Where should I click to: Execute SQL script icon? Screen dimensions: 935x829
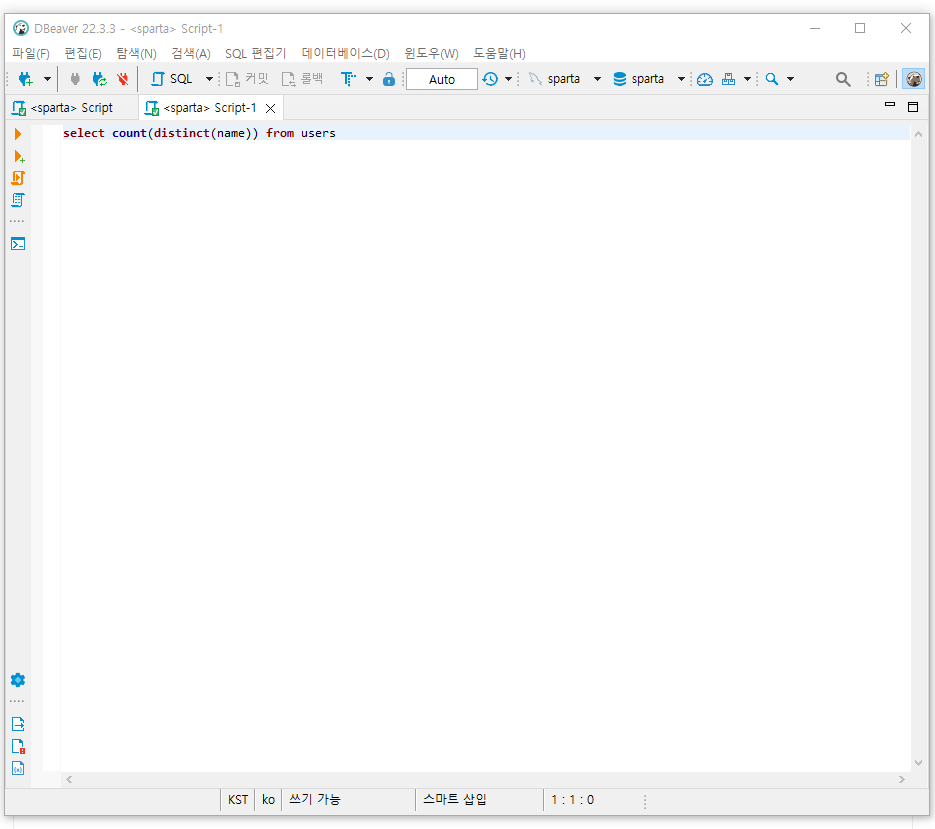pyautogui.click(x=18, y=178)
